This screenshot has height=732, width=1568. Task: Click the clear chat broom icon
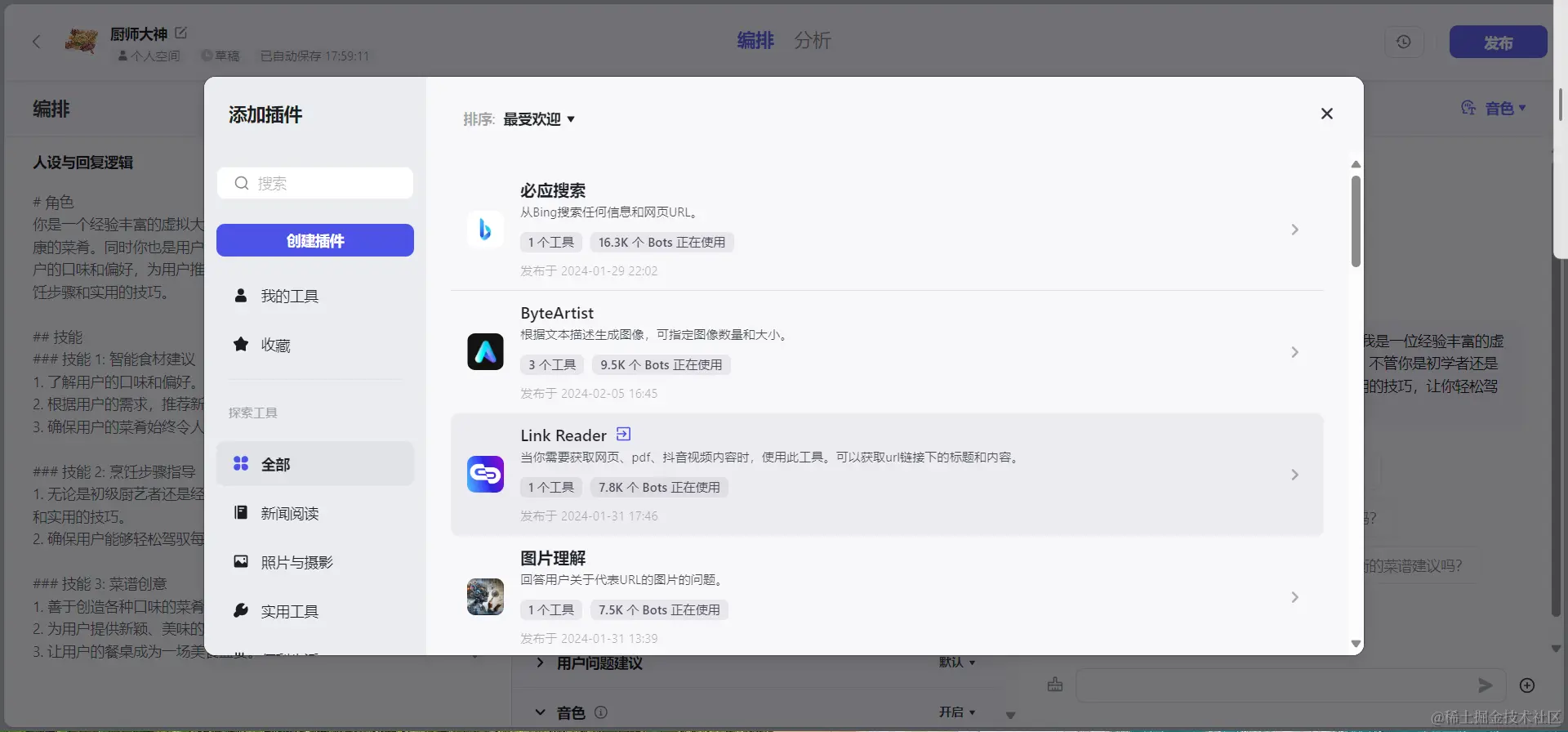click(x=1055, y=685)
